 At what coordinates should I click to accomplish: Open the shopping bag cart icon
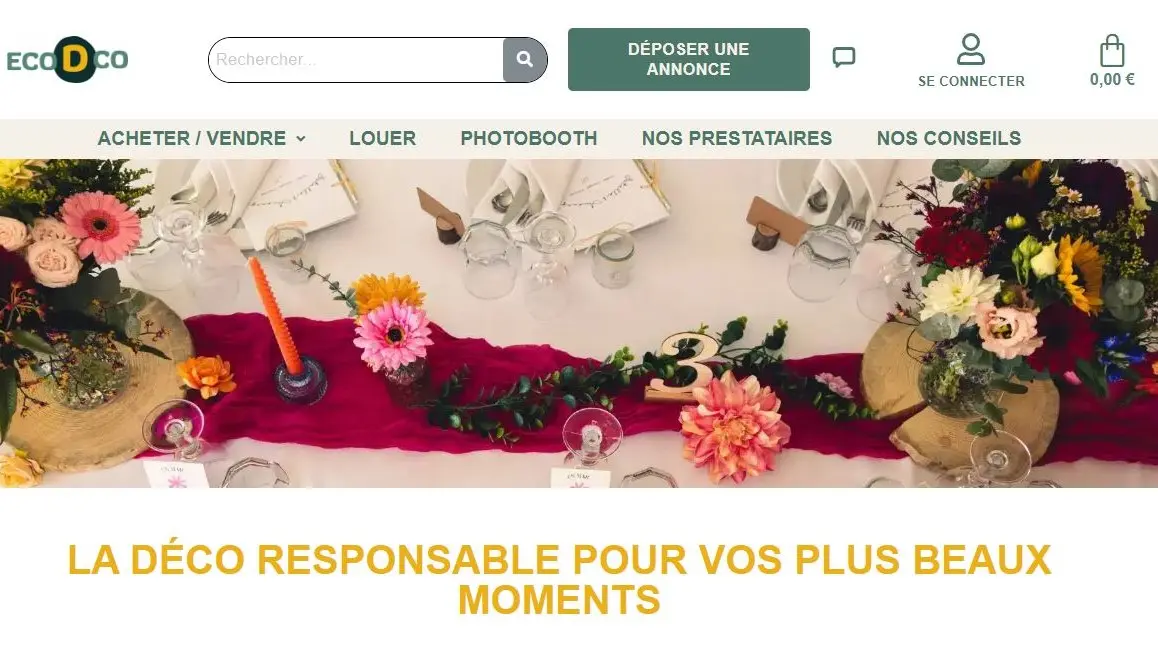click(1111, 51)
